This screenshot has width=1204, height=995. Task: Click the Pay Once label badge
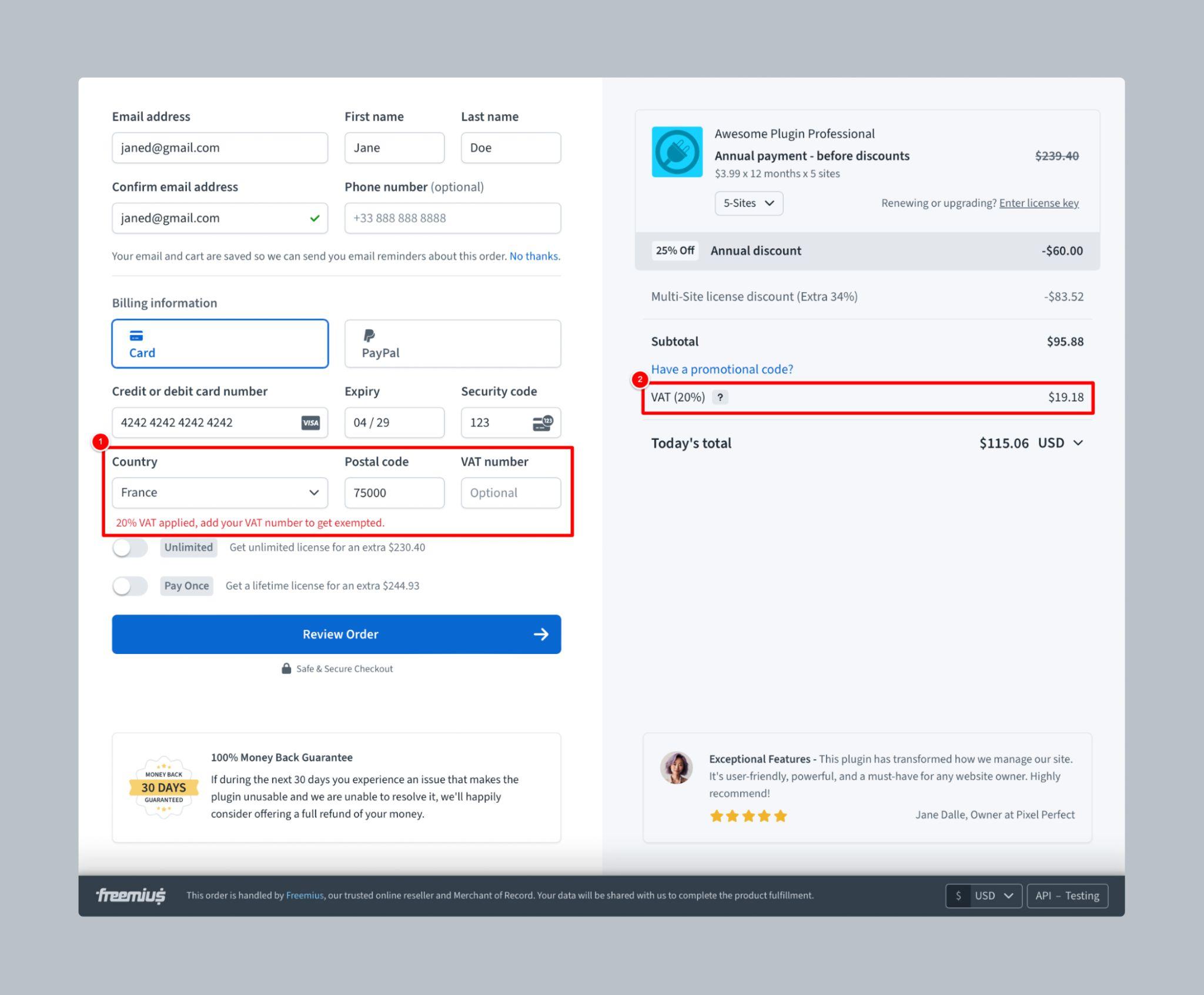(186, 586)
